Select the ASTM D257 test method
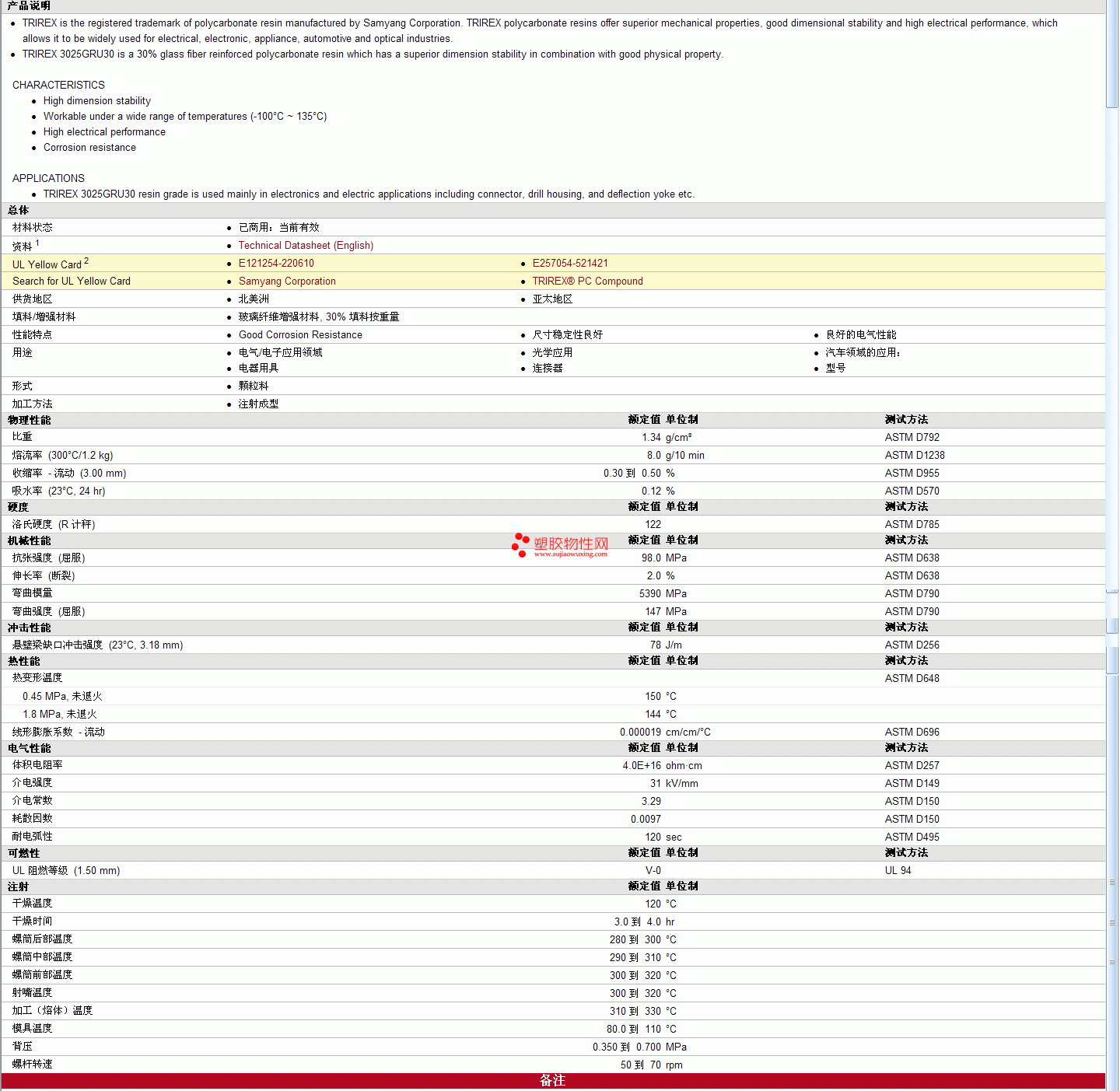 [912, 766]
